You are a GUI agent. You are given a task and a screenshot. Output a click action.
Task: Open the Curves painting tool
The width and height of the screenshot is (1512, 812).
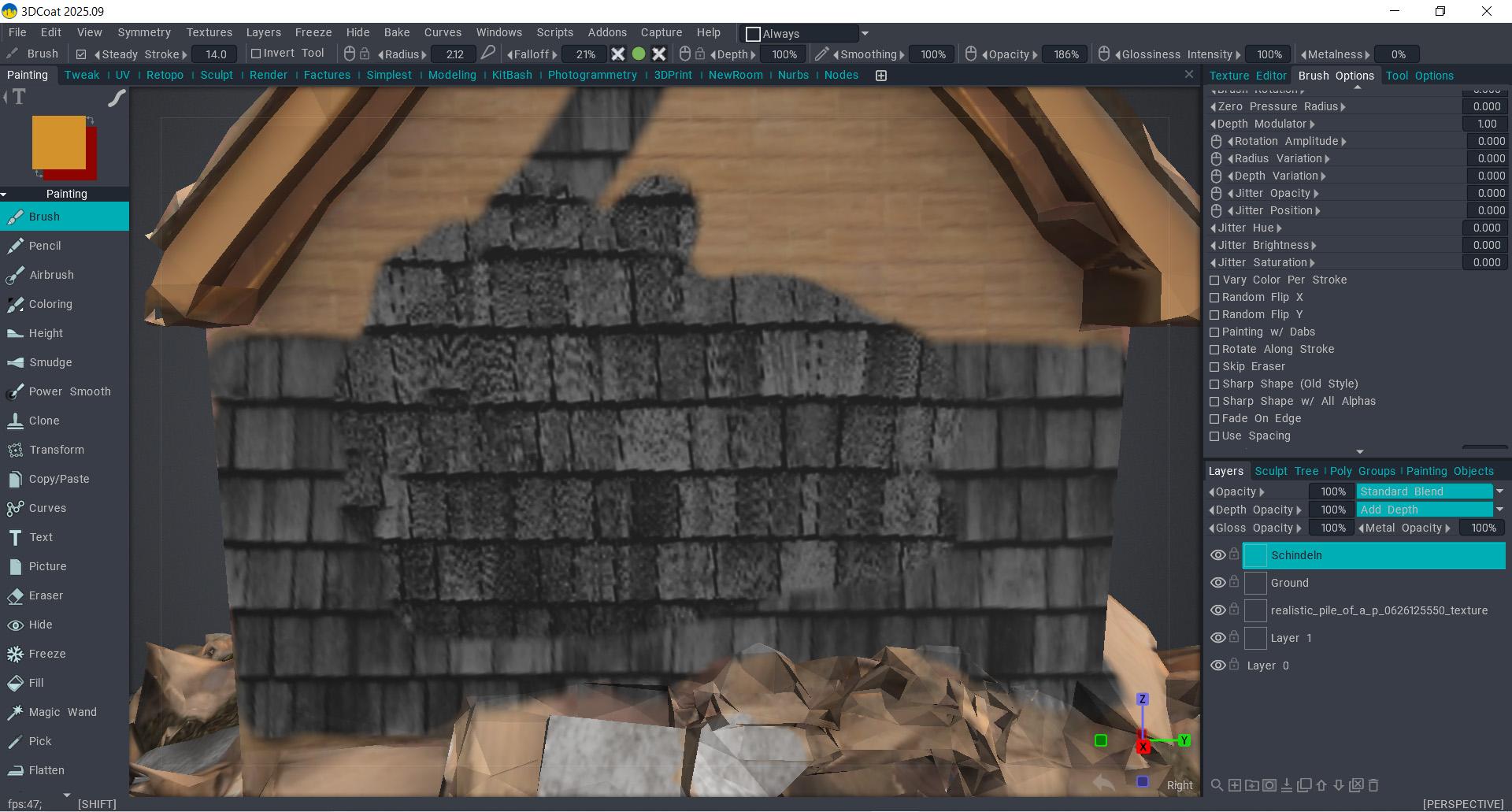coord(47,508)
